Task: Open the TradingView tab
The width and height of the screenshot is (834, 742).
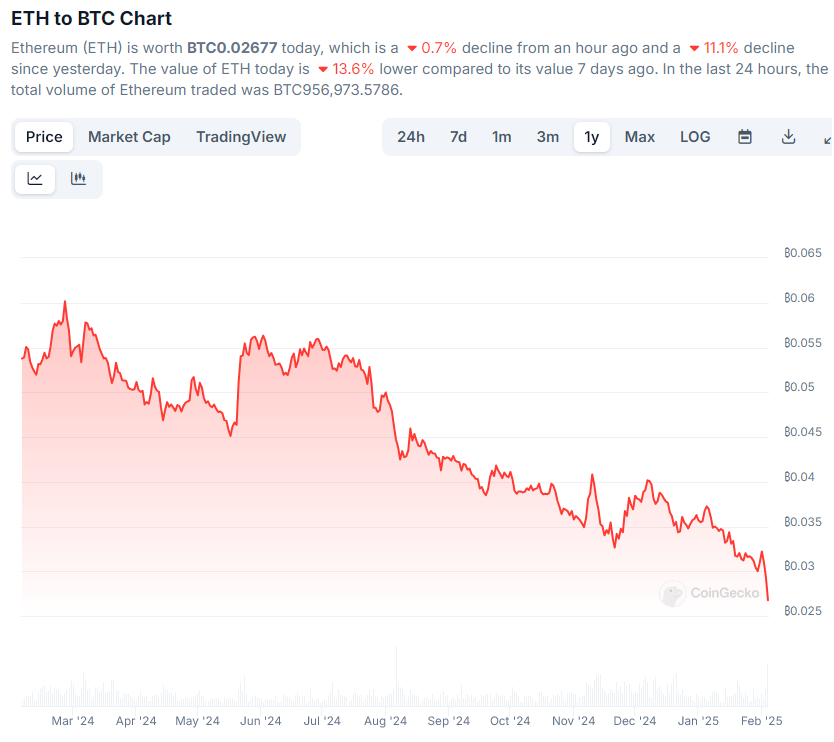Action: point(241,137)
